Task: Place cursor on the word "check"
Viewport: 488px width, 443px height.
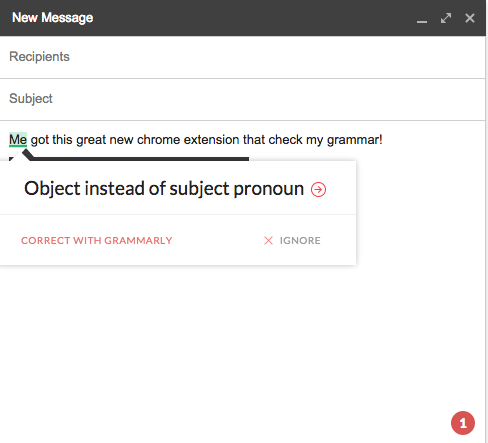Action: (x=285, y=140)
